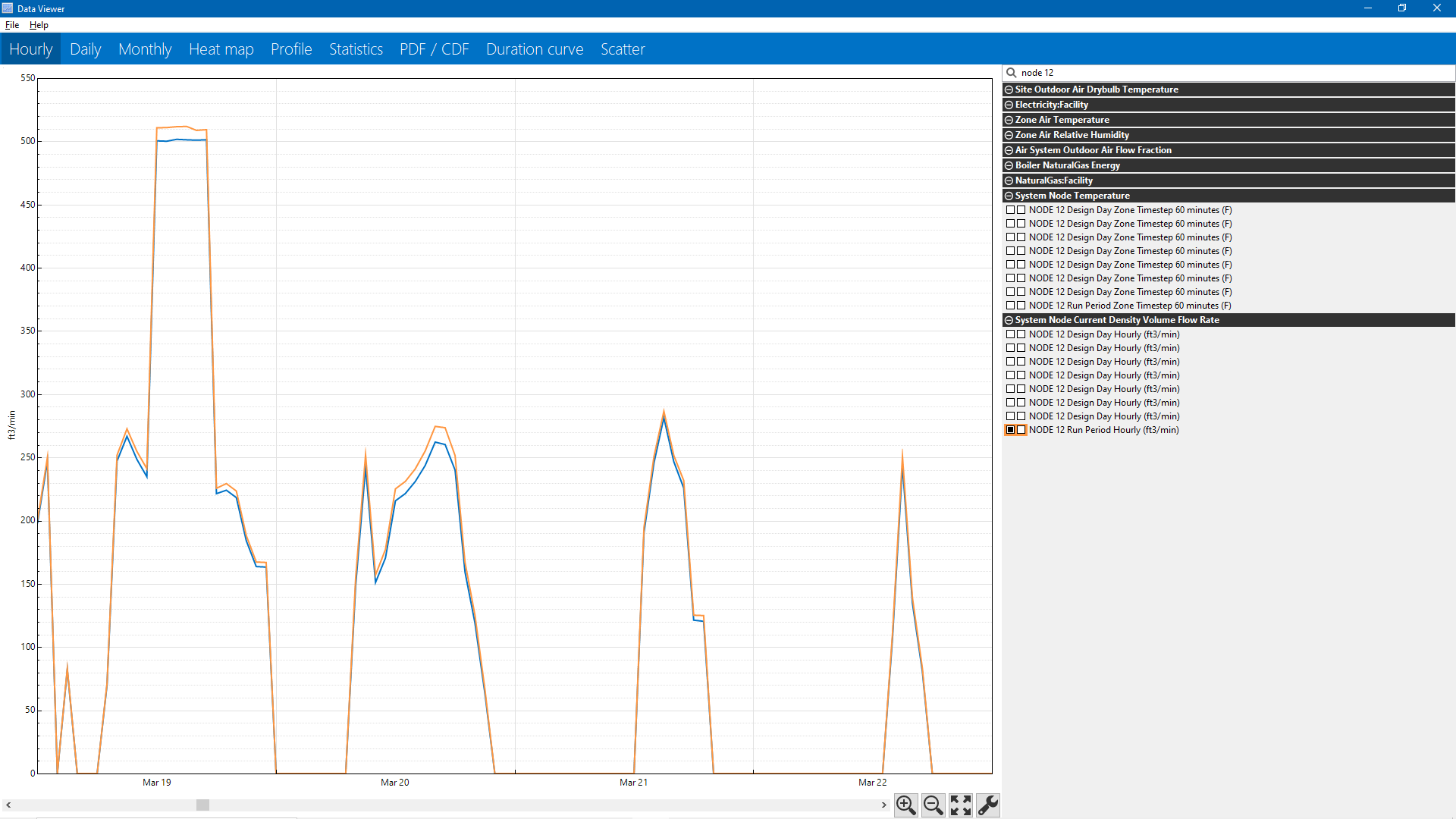The width and height of the screenshot is (1456, 819).
Task: Click the search magnifier icon
Action: [x=1011, y=73]
